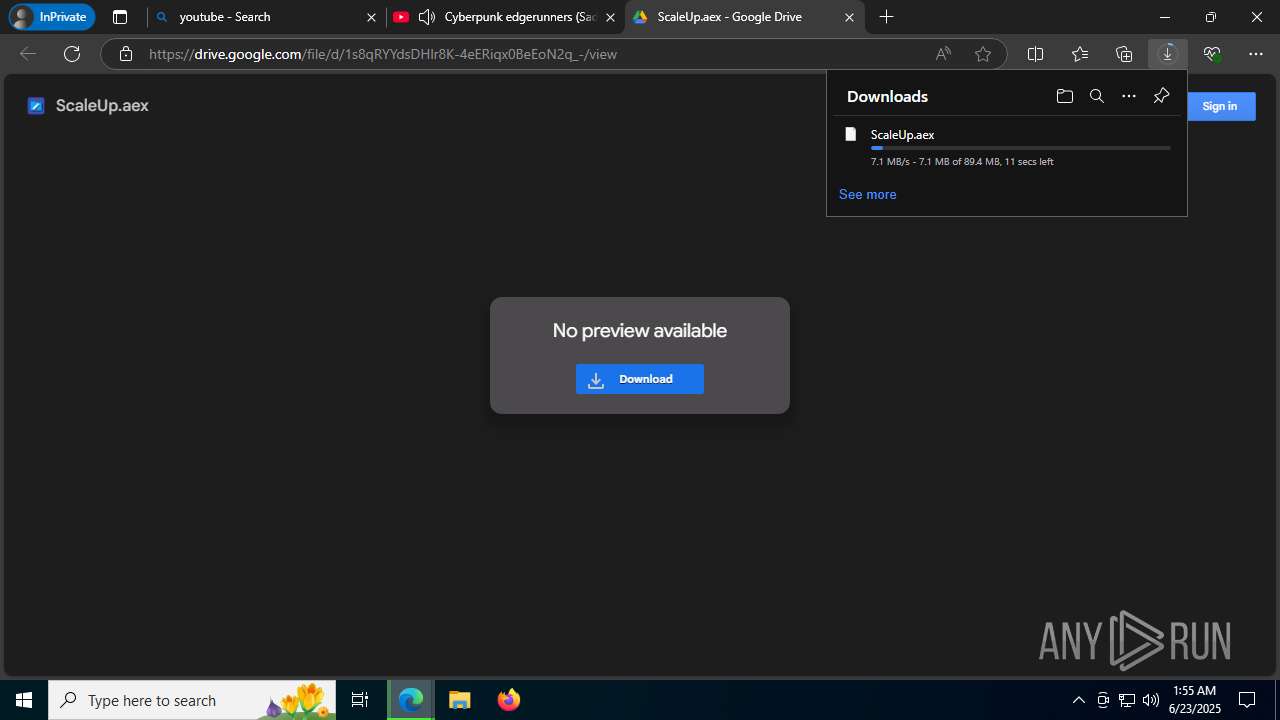Open Browser essentials
This screenshot has width=1280, height=720.
[1212, 54]
